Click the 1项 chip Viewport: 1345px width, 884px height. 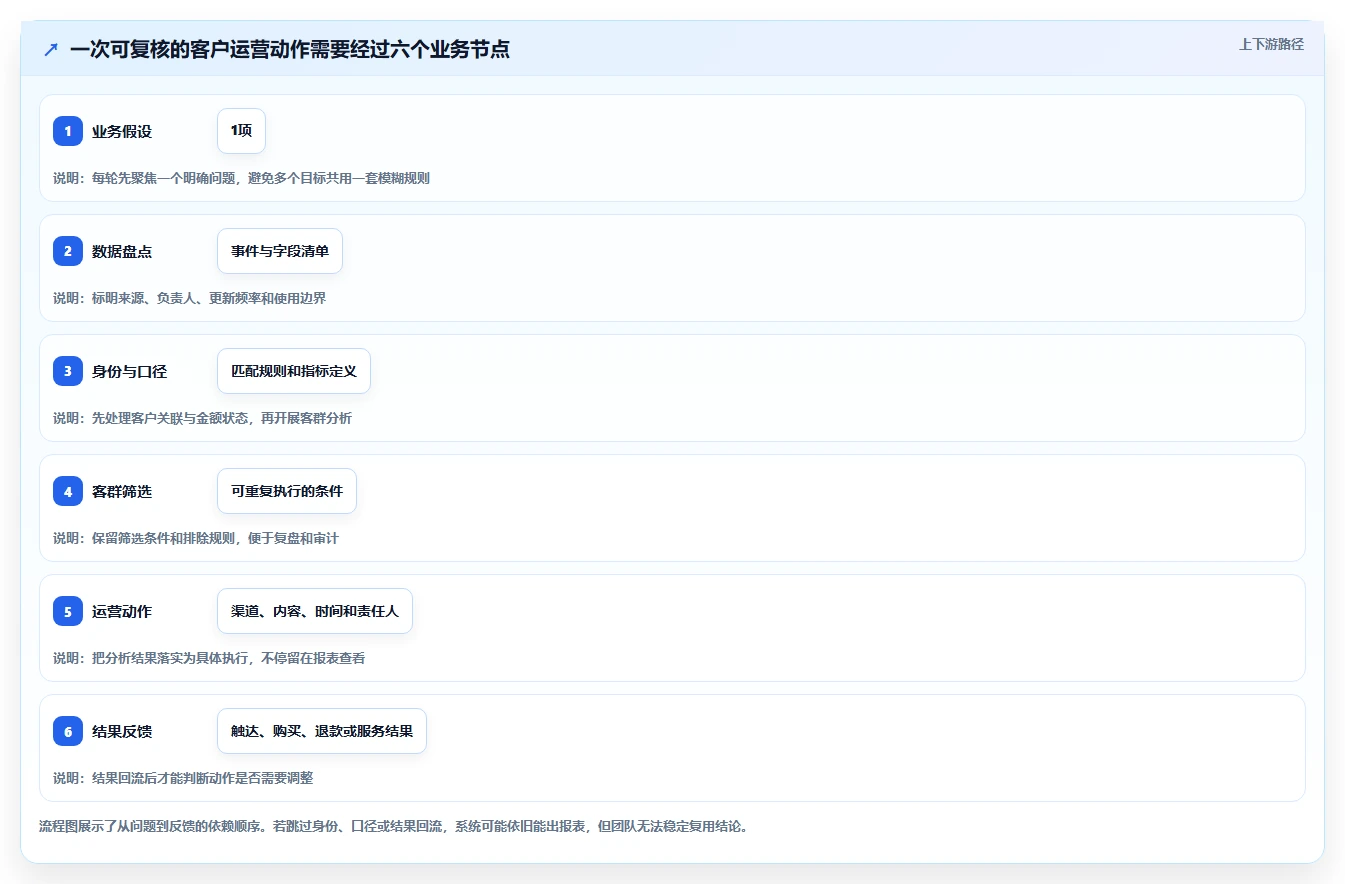241,131
